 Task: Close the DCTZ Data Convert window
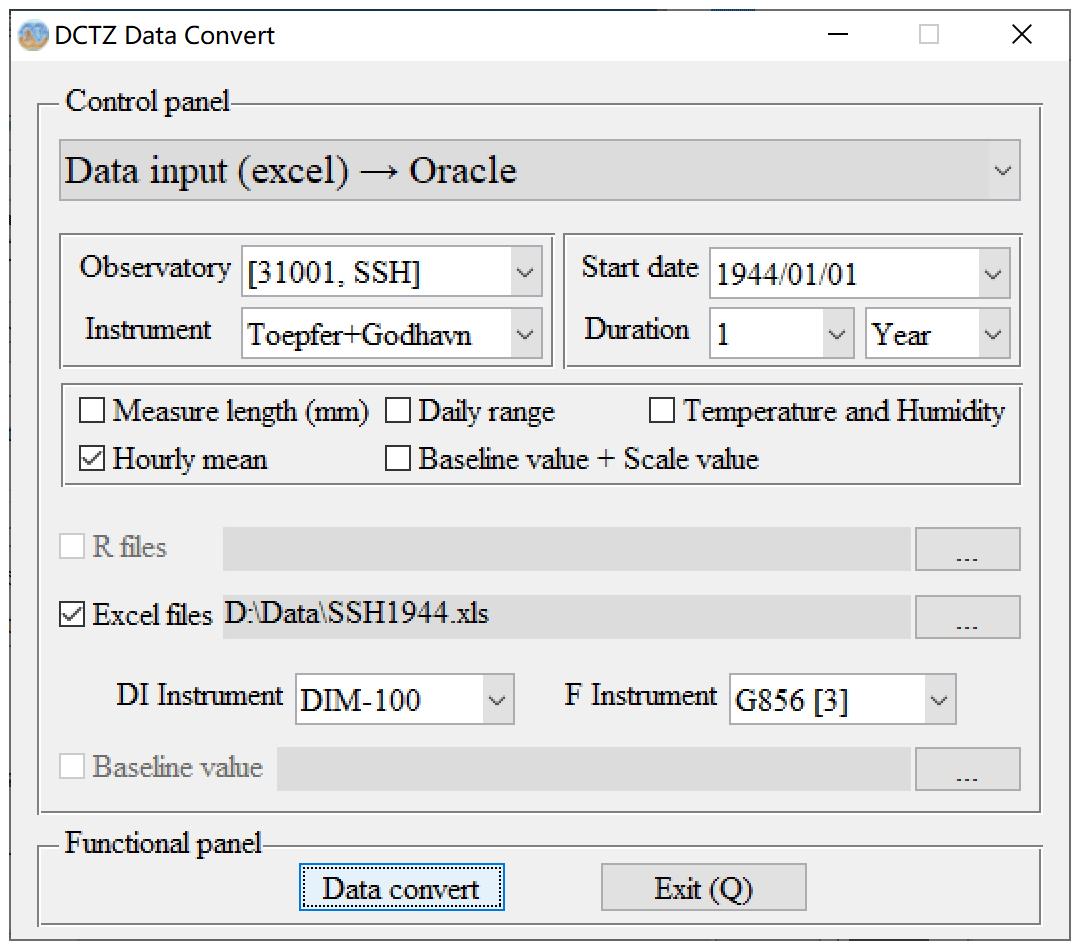click(x=1021, y=35)
